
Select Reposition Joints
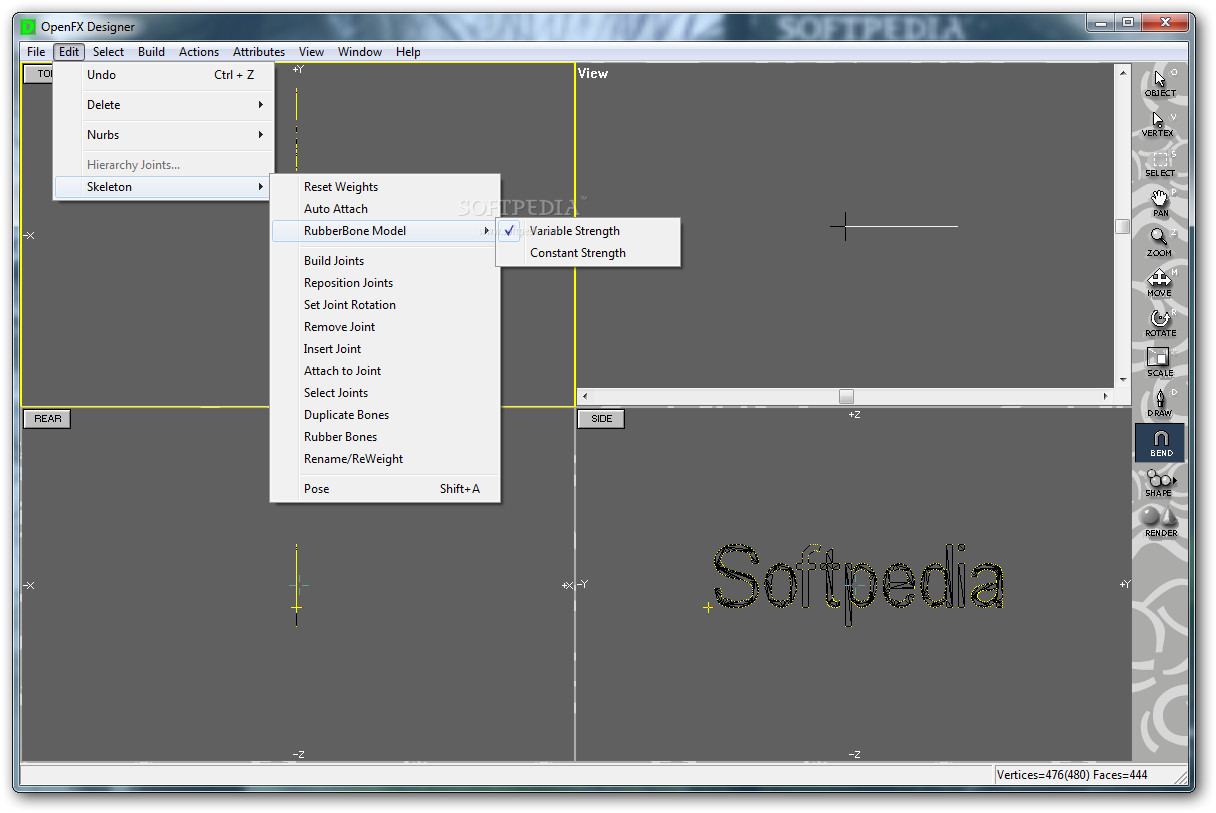(x=385, y=283)
